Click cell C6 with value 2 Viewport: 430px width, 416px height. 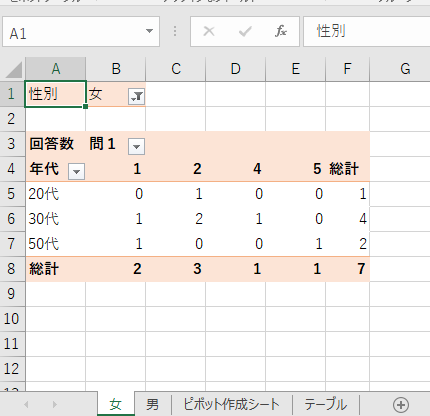(x=199, y=219)
